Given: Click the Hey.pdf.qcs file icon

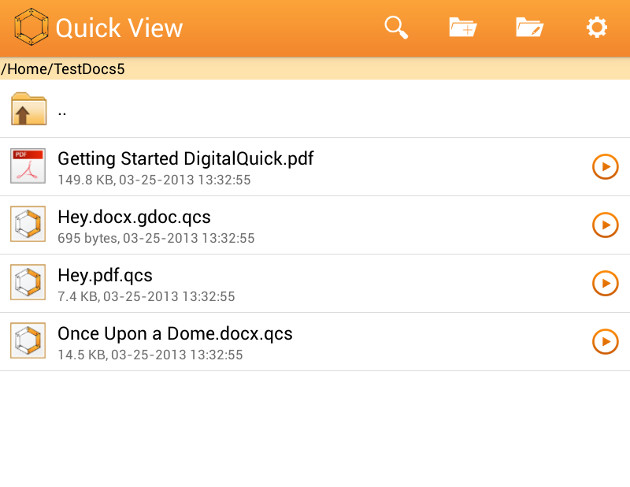Looking at the screenshot, I should tap(28, 282).
